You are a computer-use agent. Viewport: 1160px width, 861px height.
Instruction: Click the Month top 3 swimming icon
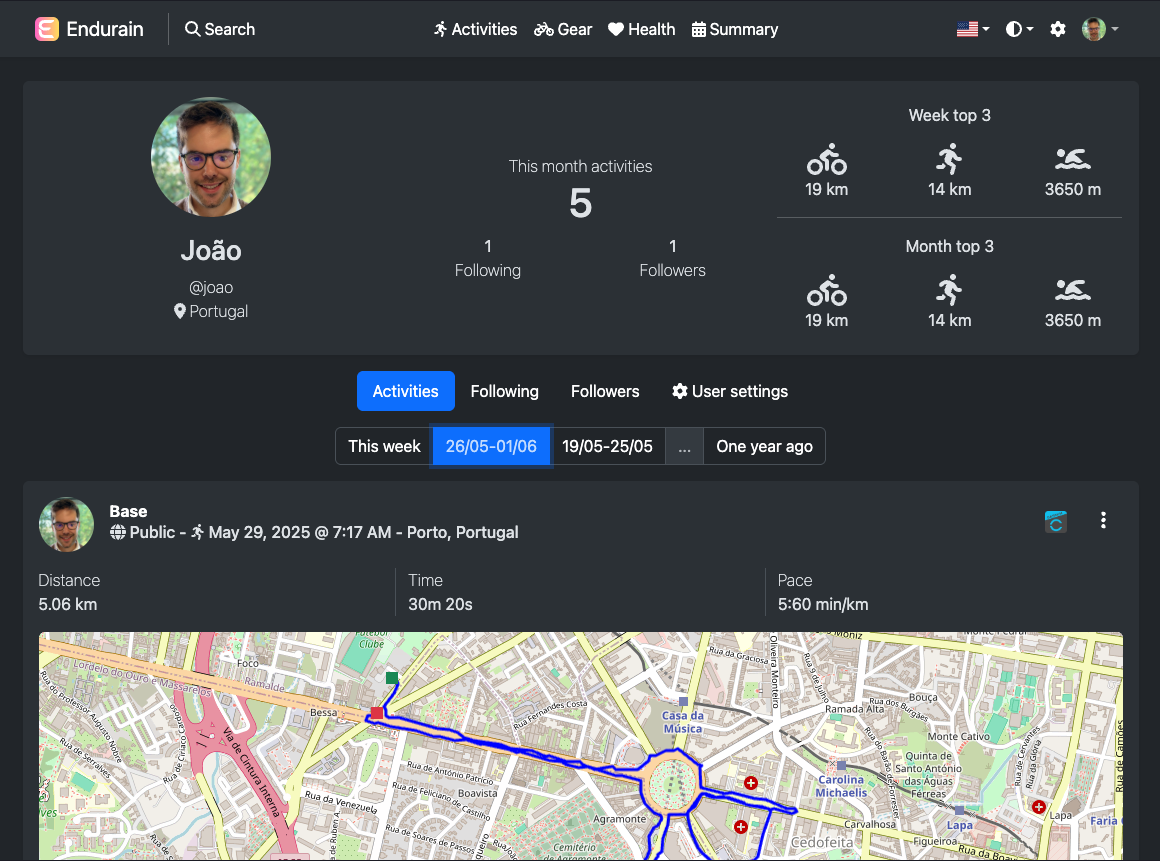1073,290
